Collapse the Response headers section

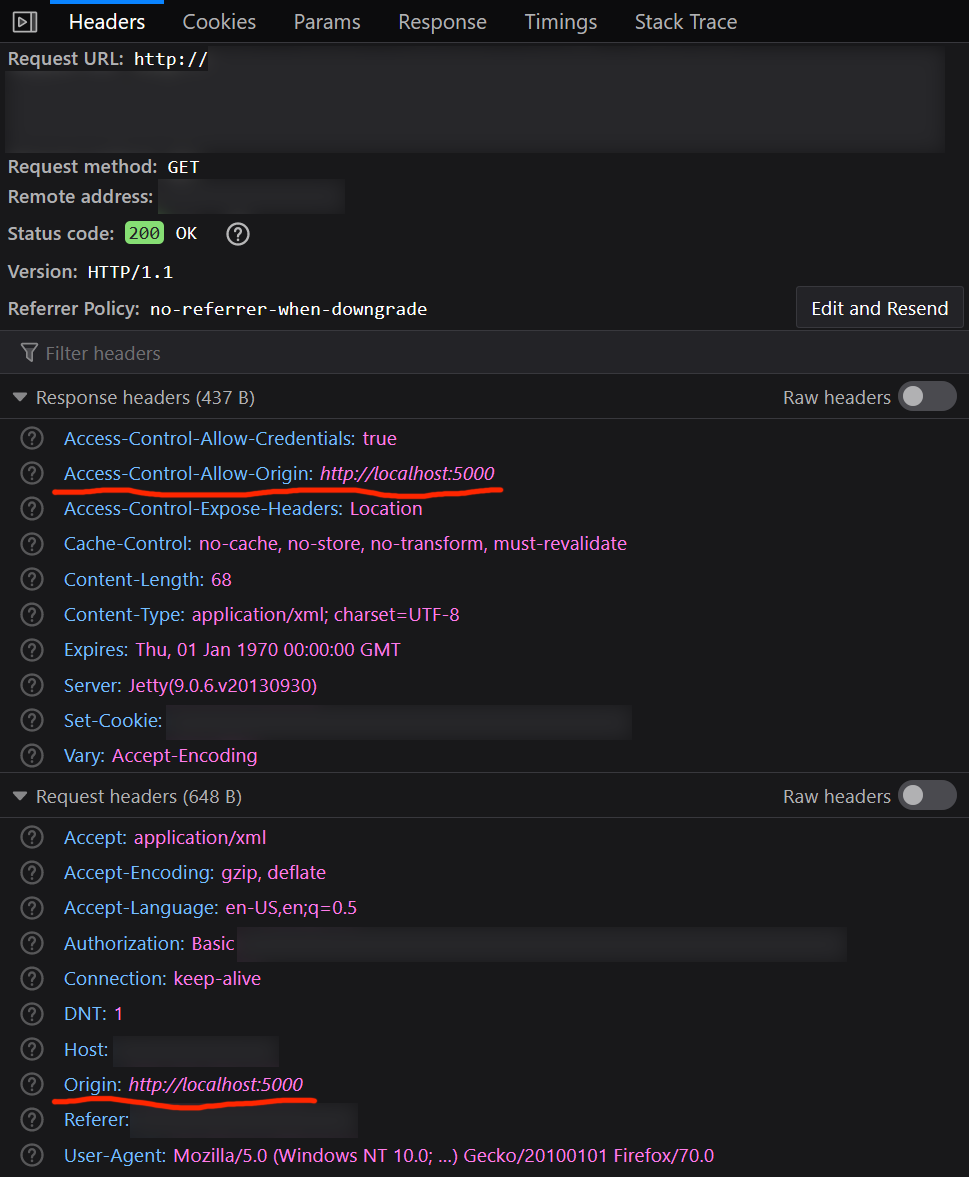tap(20, 397)
